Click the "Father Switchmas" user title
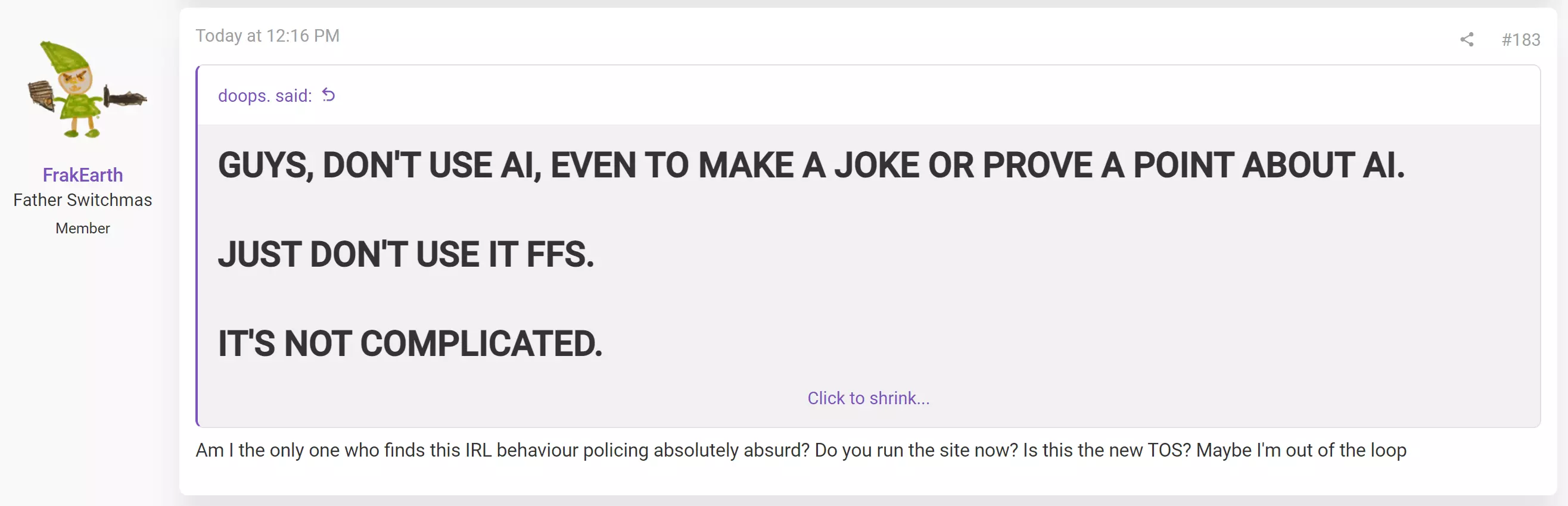This screenshot has height=506, width=1568. [83, 200]
